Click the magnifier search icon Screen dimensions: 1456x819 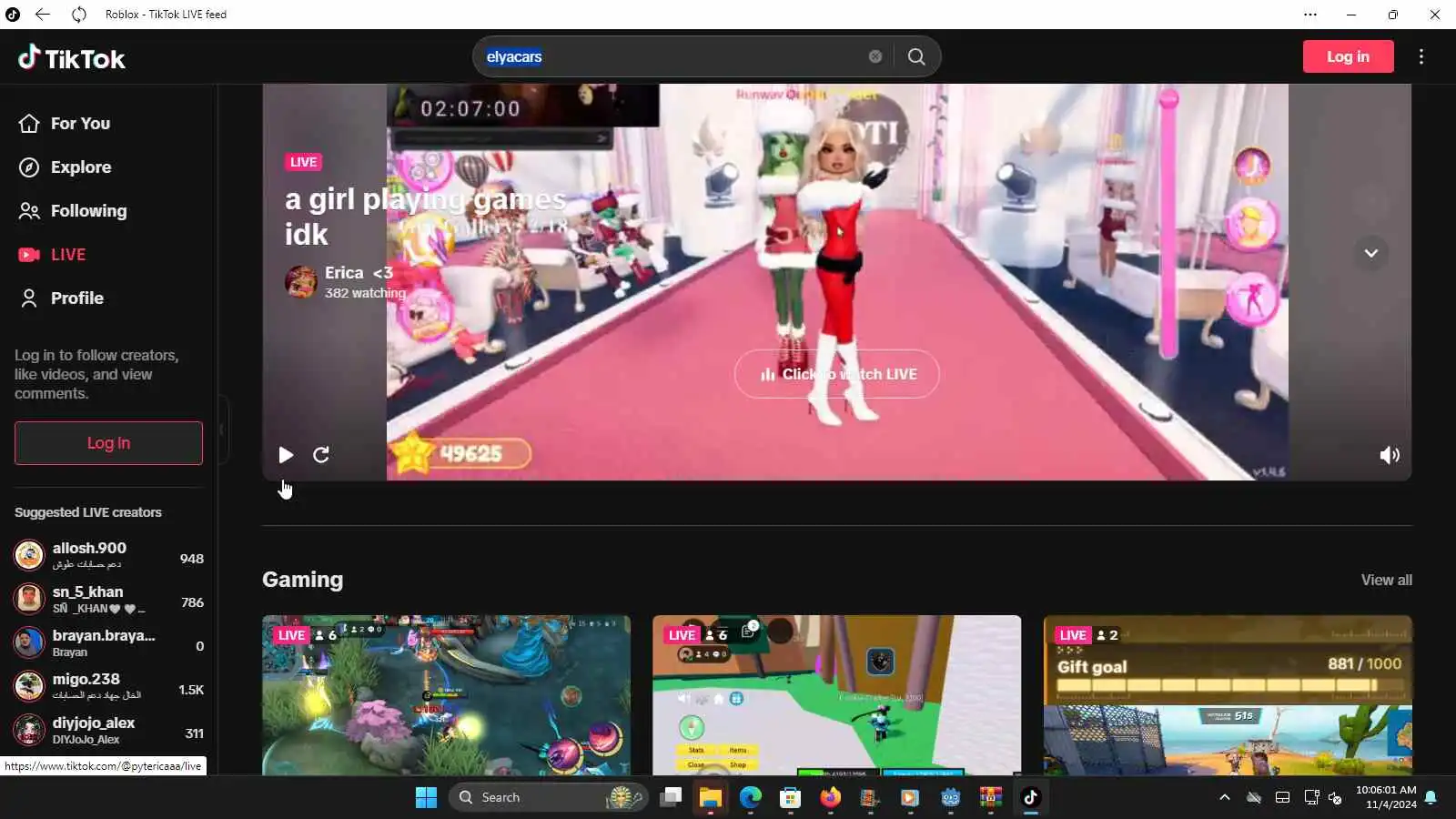coord(916,56)
